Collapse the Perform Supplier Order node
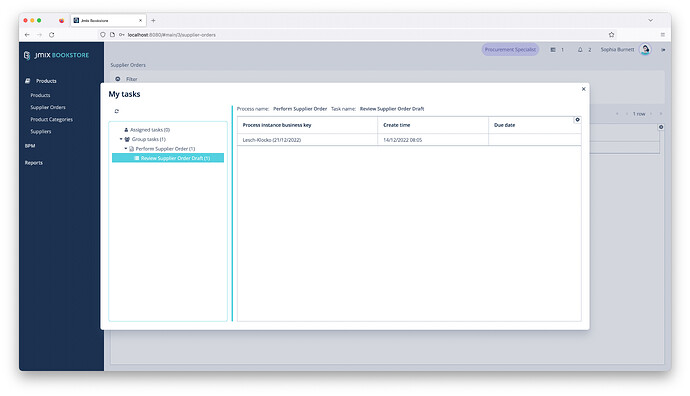 point(126,149)
